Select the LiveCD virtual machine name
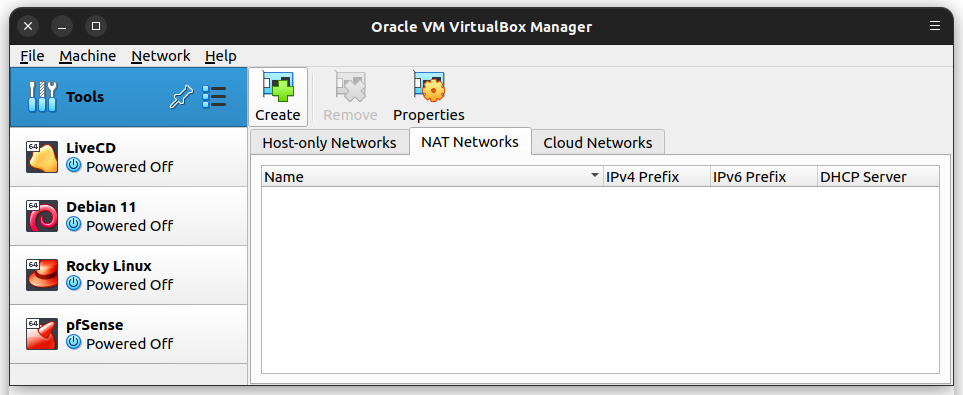The height and width of the screenshot is (395, 963). pos(91,148)
